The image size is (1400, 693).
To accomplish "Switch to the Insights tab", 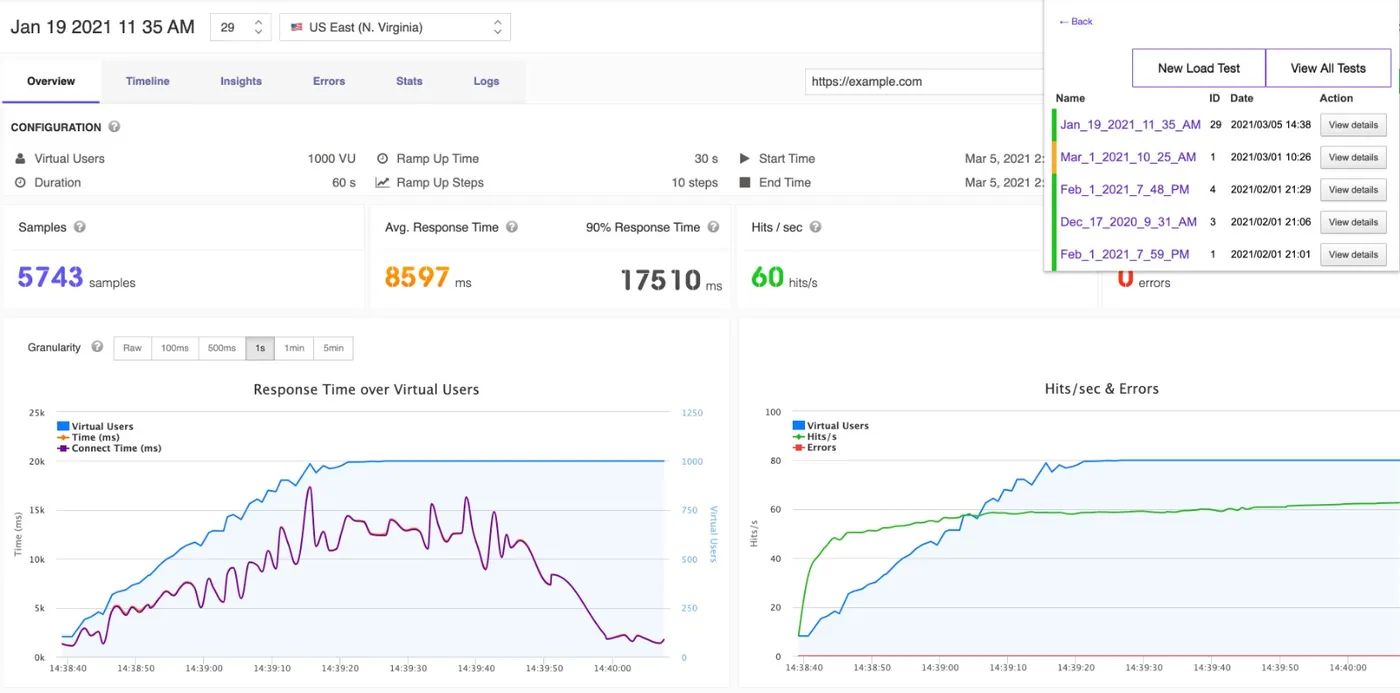I will [x=241, y=81].
